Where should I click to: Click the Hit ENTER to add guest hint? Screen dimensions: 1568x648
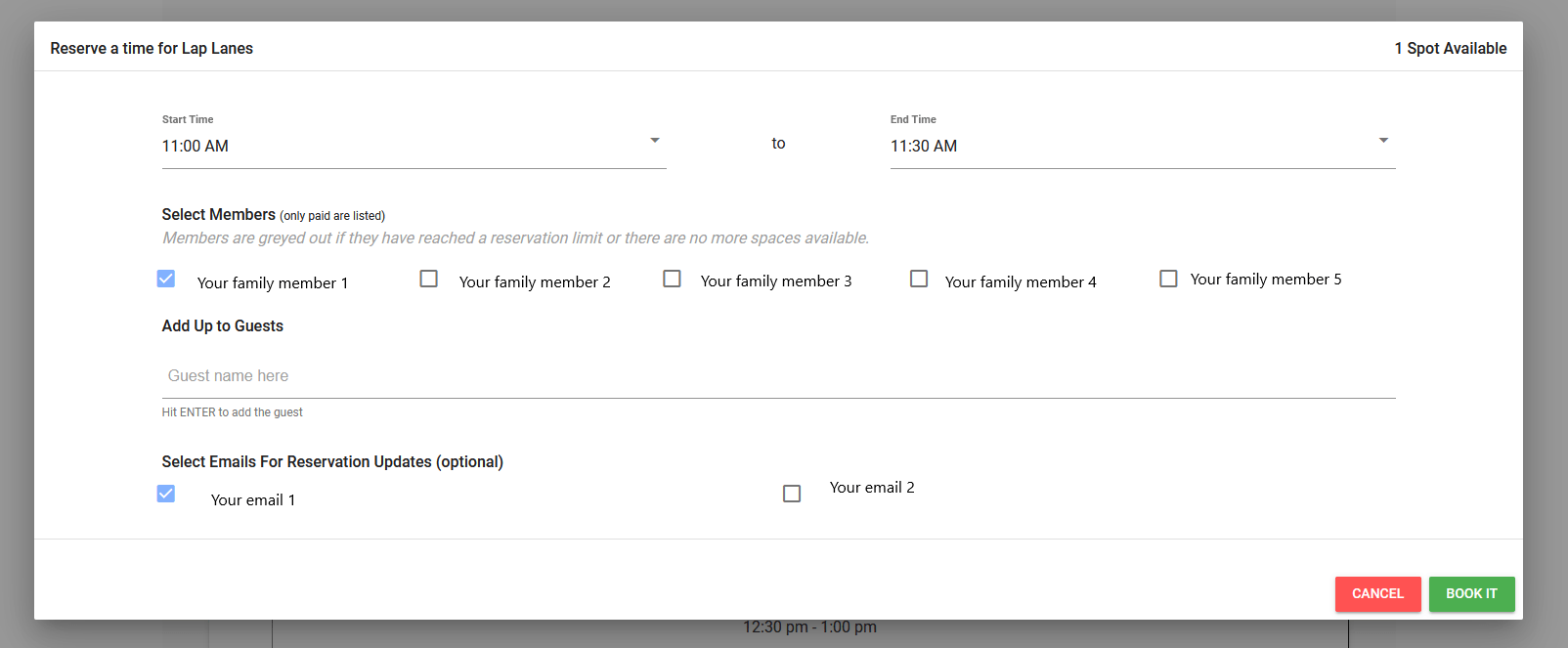tap(233, 412)
